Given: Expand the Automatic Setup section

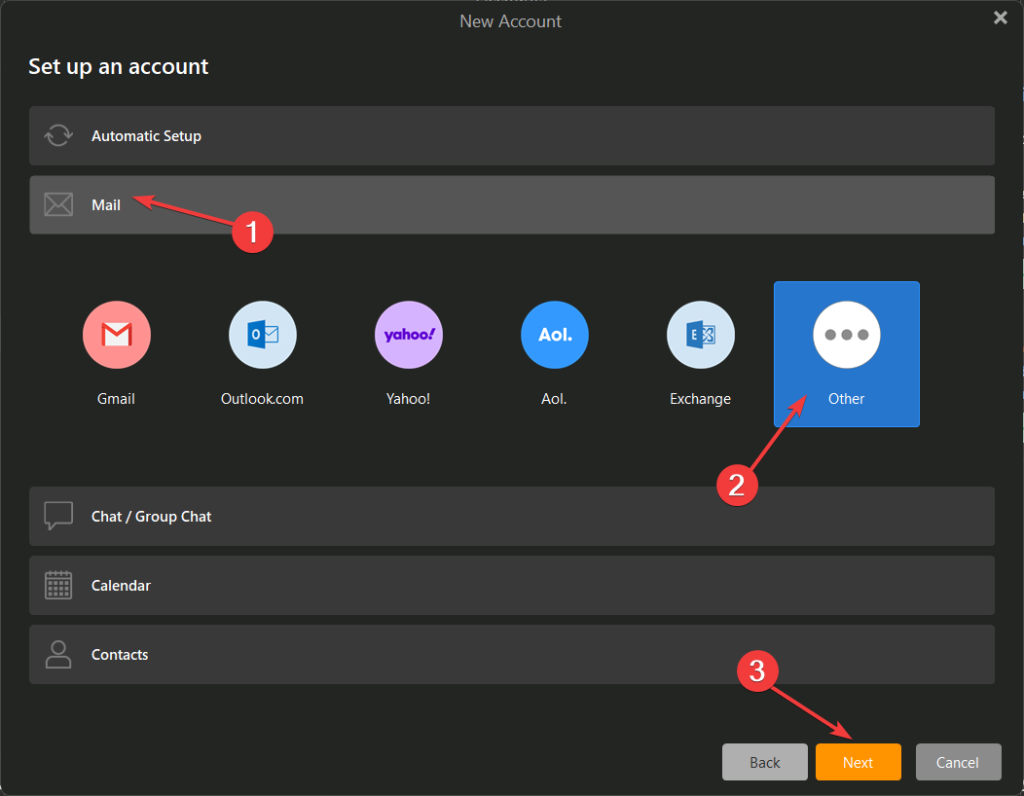Looking at the screenshot, I should coord(511,136).
